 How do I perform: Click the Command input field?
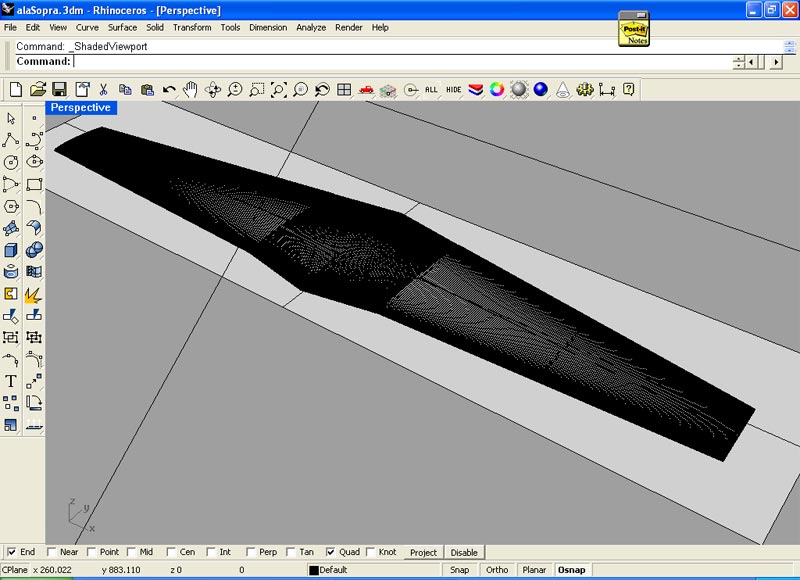tap(400, 62)
